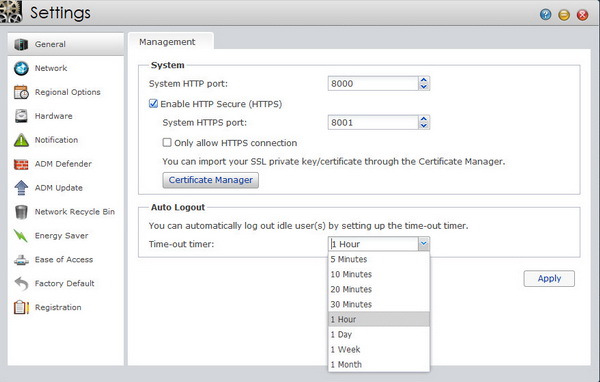
Task: Click the Energy Saver lightning icon
Action: click(21, 236)
